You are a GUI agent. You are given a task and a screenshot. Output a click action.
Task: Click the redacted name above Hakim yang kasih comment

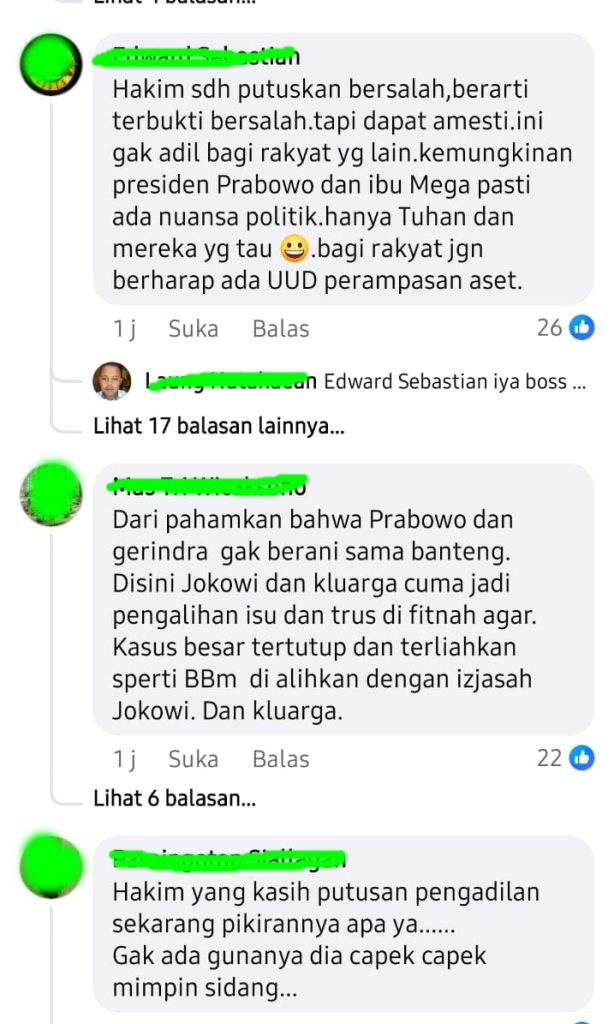(229, 858)
